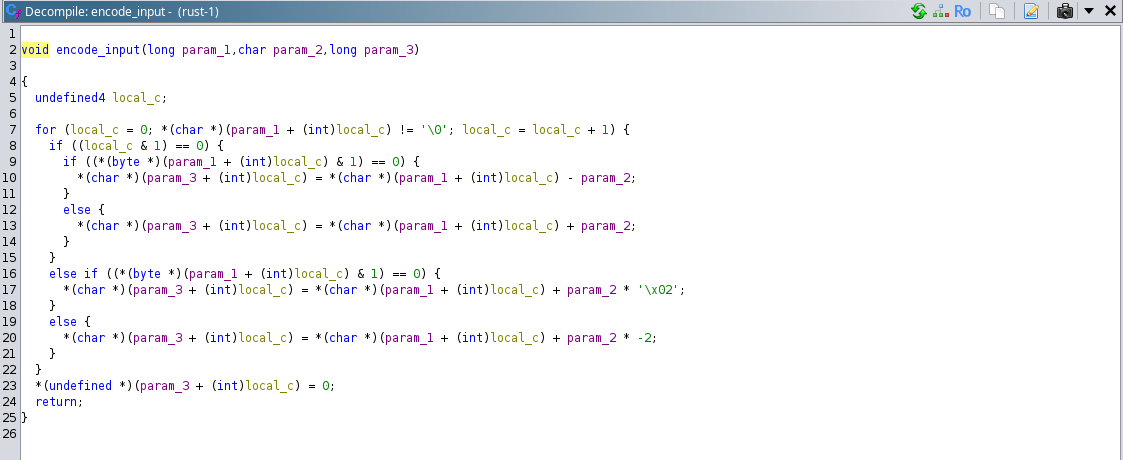
Task: Select param_1 in the function signature
Action: click(x=207, y=50)
